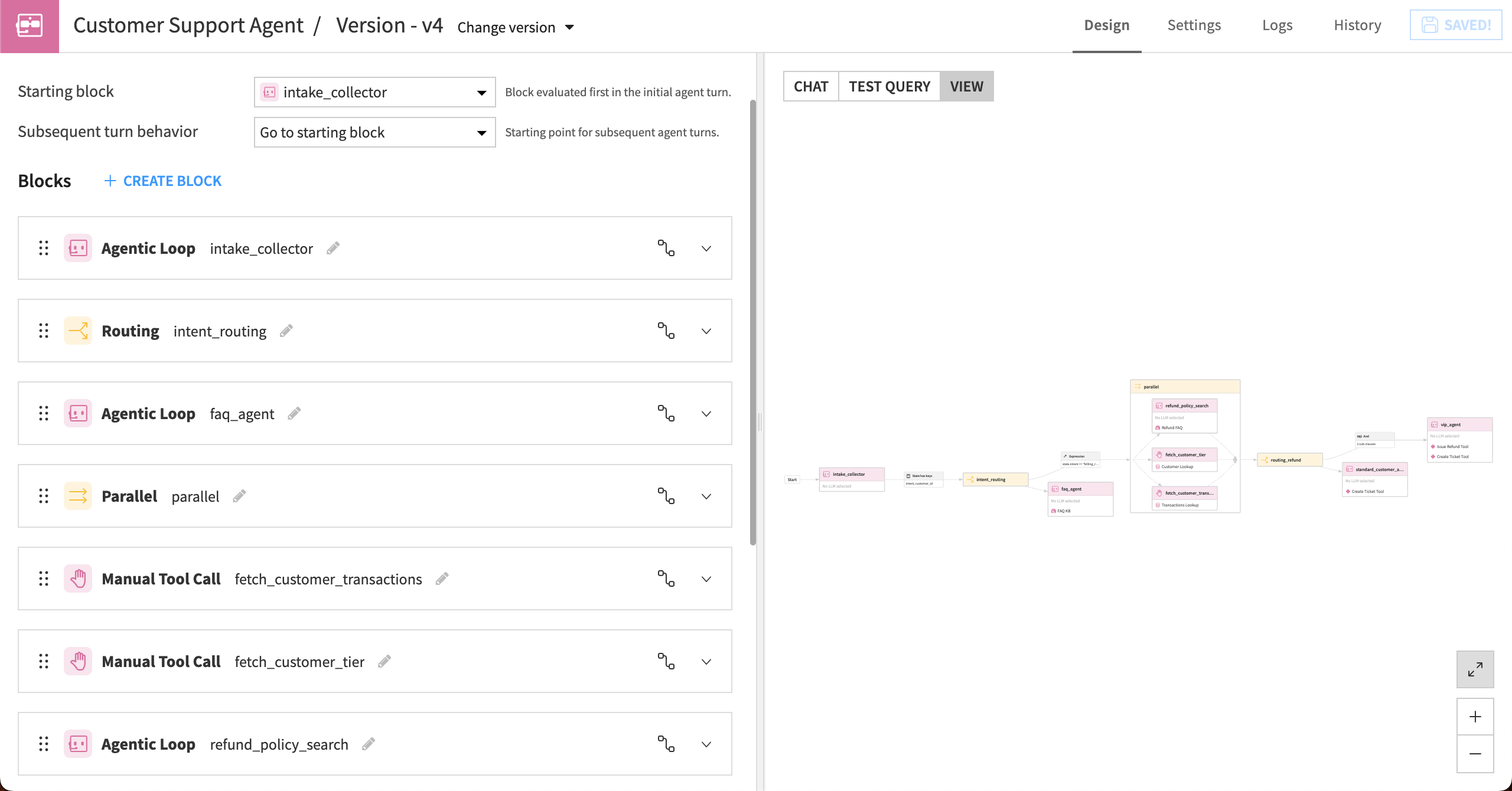Screen dimensions: 1512x791
Task: Click the fullscreen expand icon on the graph canvas
Action: point(1475,669)
